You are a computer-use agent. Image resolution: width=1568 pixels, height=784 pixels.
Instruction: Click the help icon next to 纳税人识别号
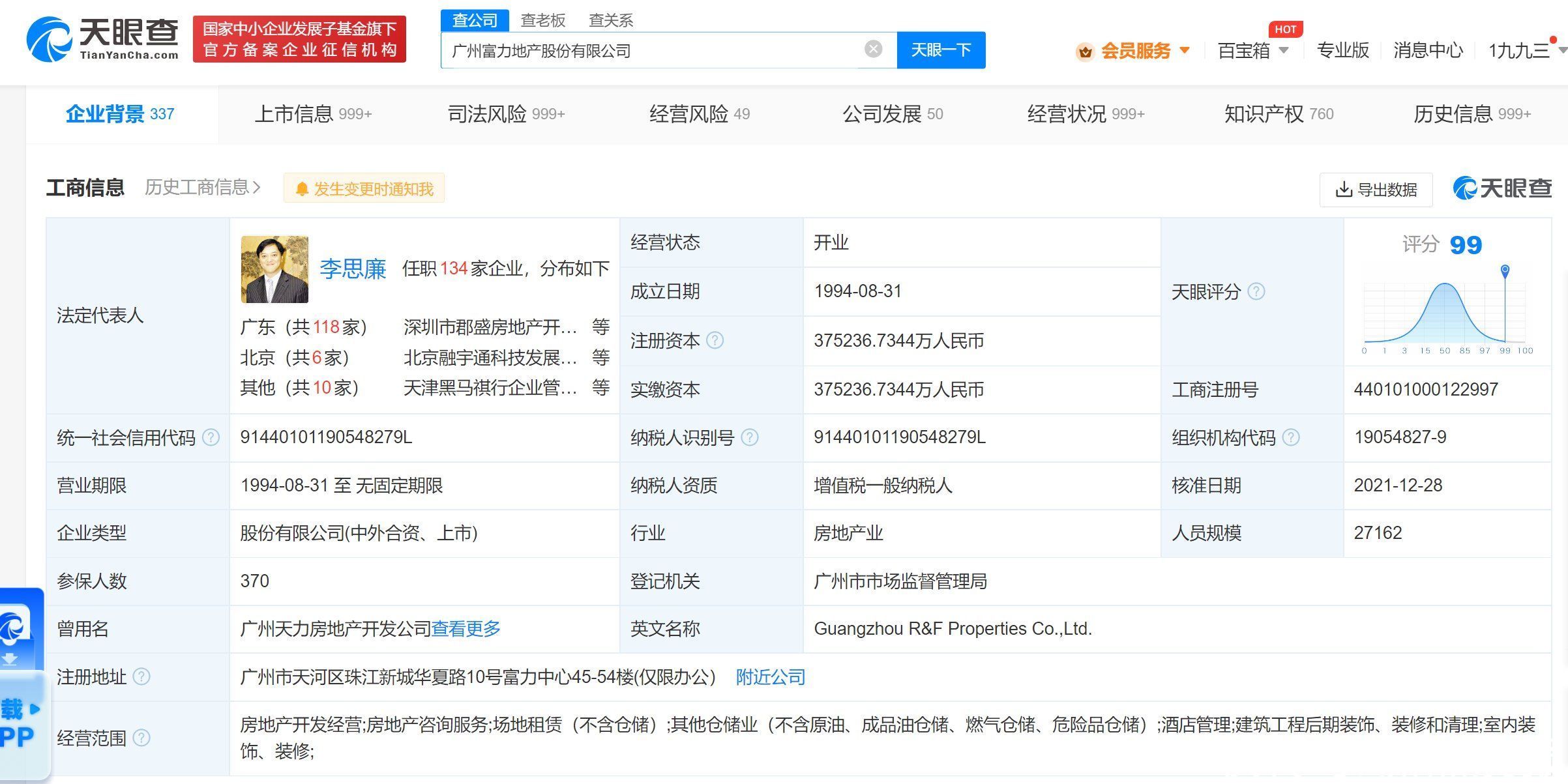750,437
